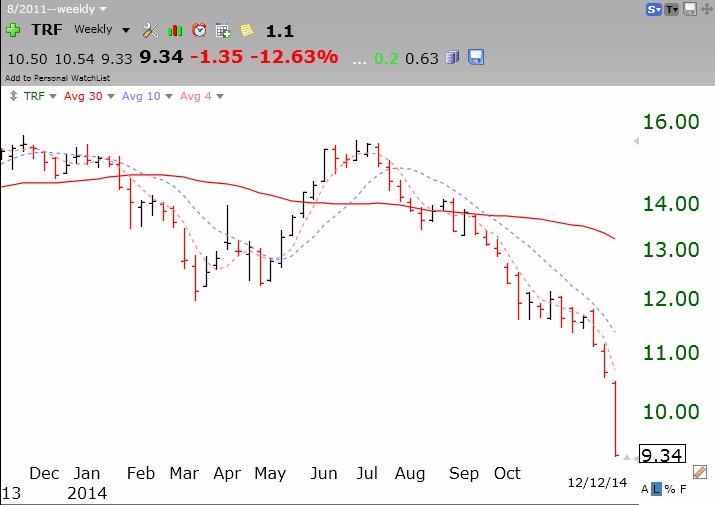Expand the Avg 4 indicator dropdown
The height and width of the screenshot is (505, 715).
pos(220,96)
